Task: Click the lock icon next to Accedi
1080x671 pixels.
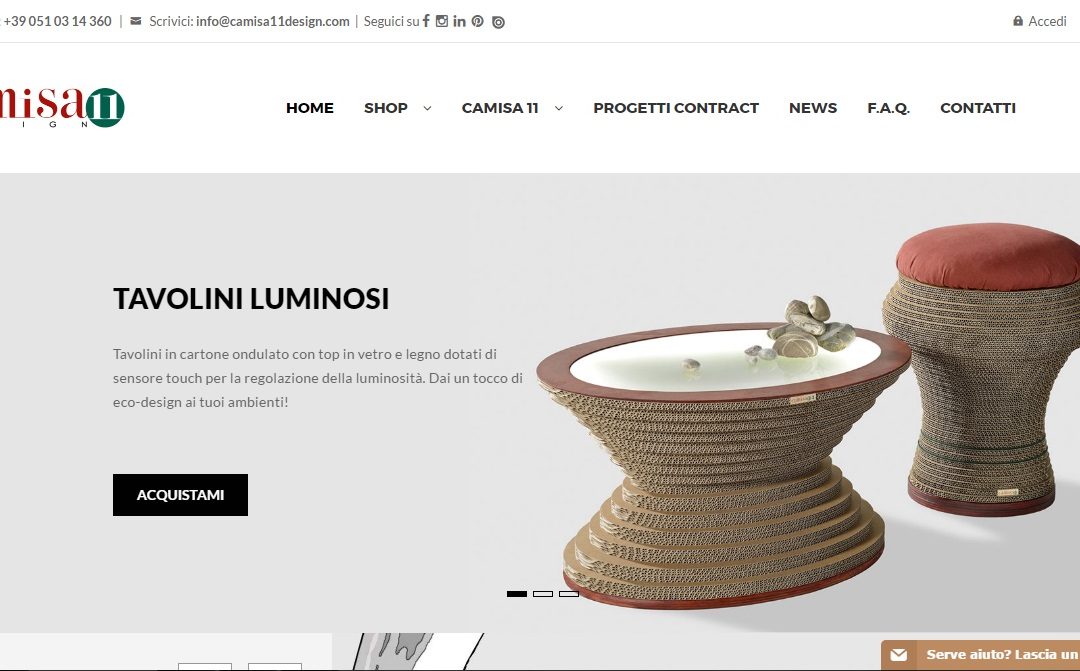Action: (x=1017, y=21)
